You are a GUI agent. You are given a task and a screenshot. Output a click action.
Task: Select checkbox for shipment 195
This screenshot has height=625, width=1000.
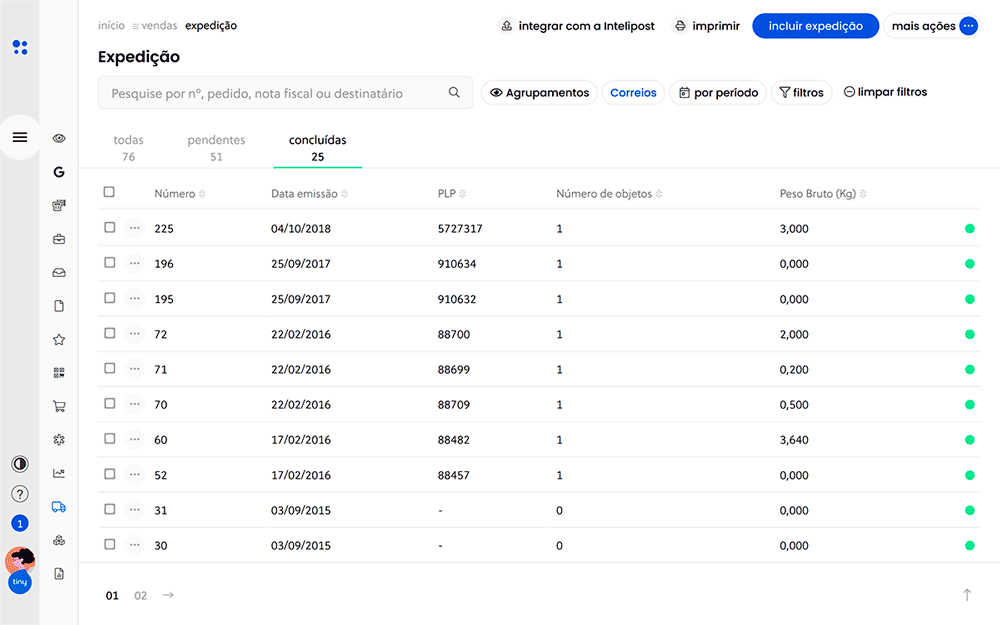pos(110,298)
